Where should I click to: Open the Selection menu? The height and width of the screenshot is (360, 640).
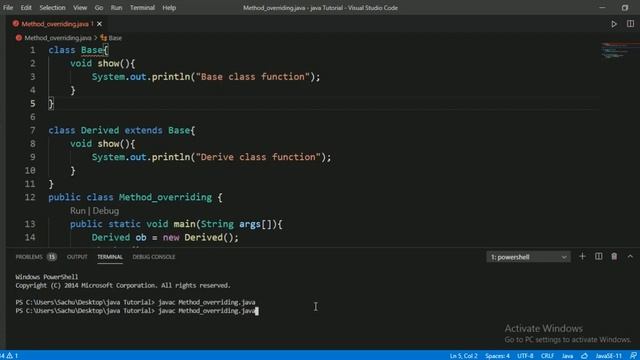pyautogui.click(x=52, y=8)
